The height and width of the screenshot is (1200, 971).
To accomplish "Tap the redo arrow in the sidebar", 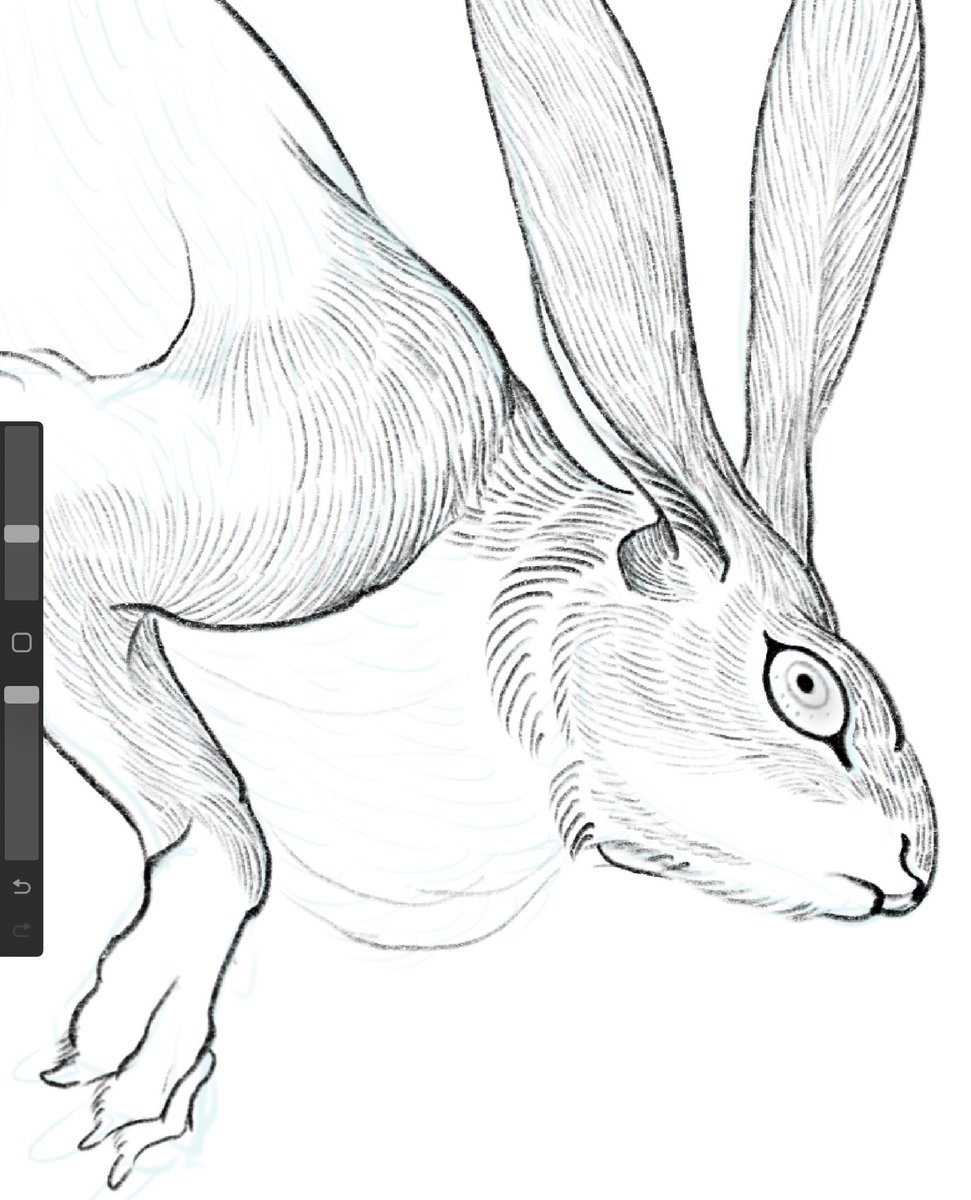I will (x=21, y=931).
